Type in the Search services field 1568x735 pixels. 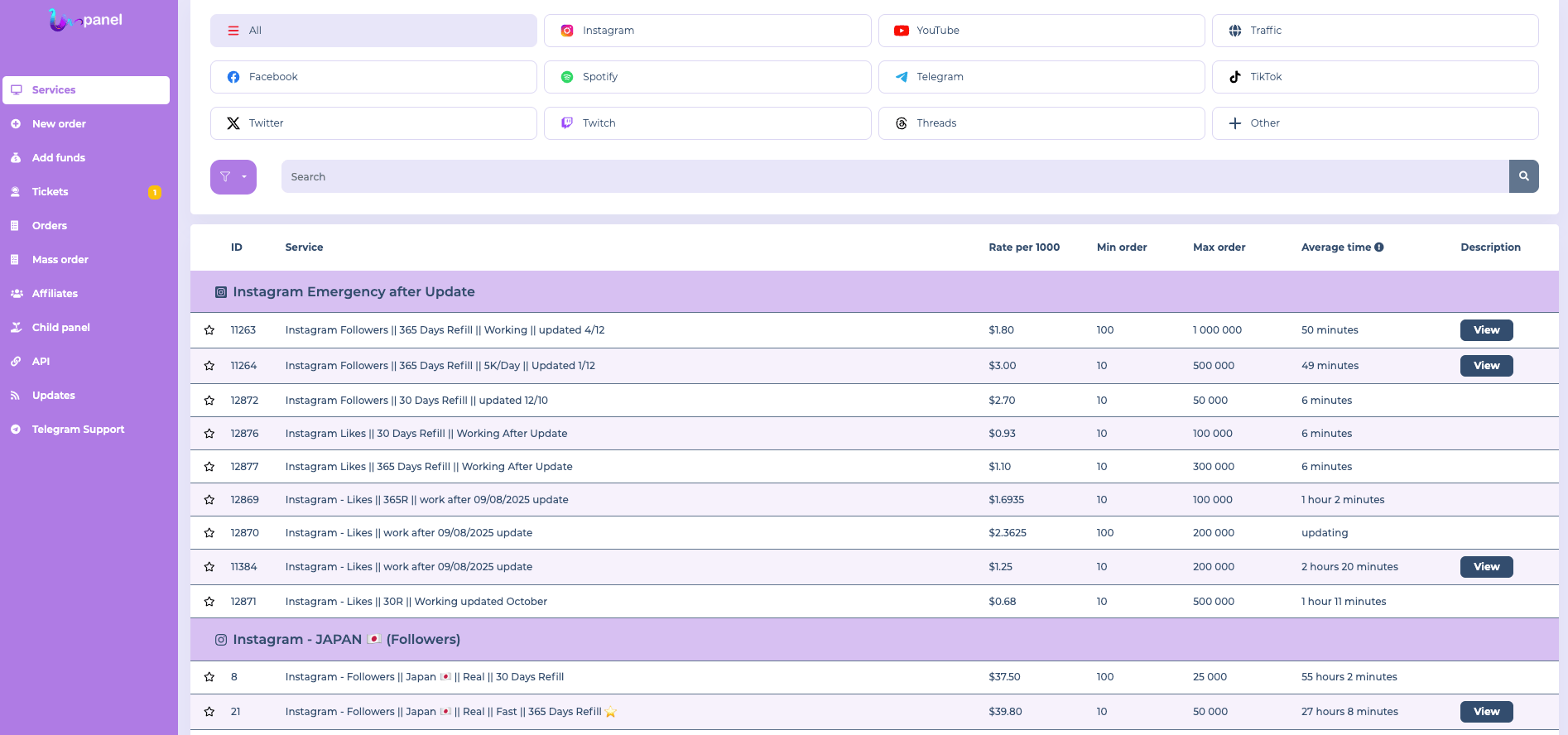[x=894, y=177]
